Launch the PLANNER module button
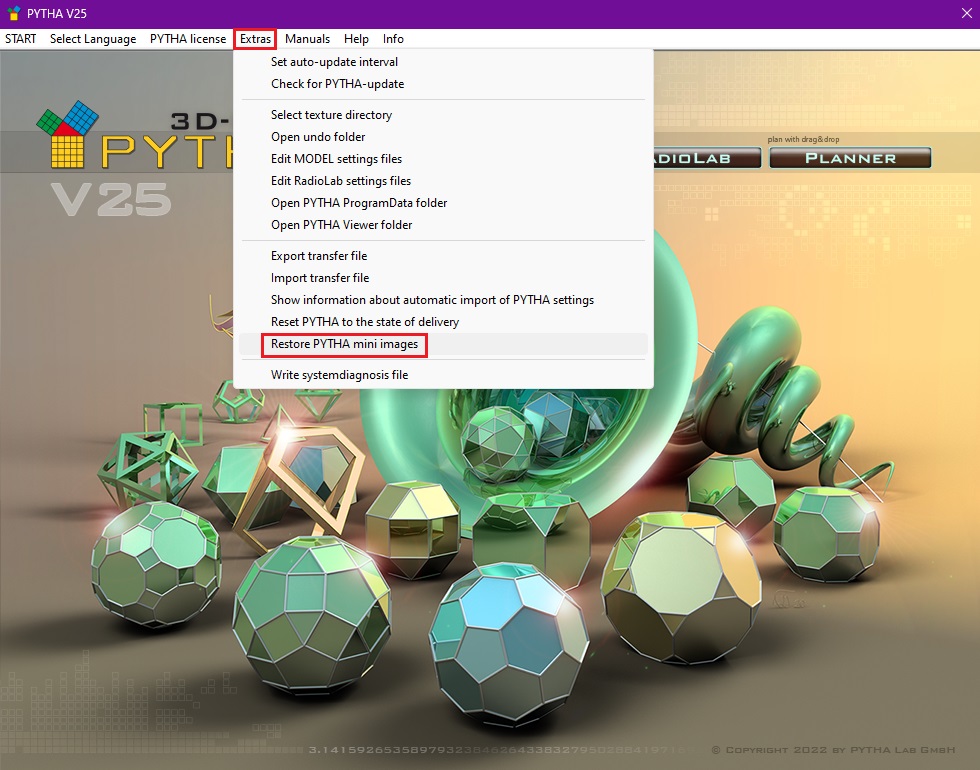 pos(850,158)
